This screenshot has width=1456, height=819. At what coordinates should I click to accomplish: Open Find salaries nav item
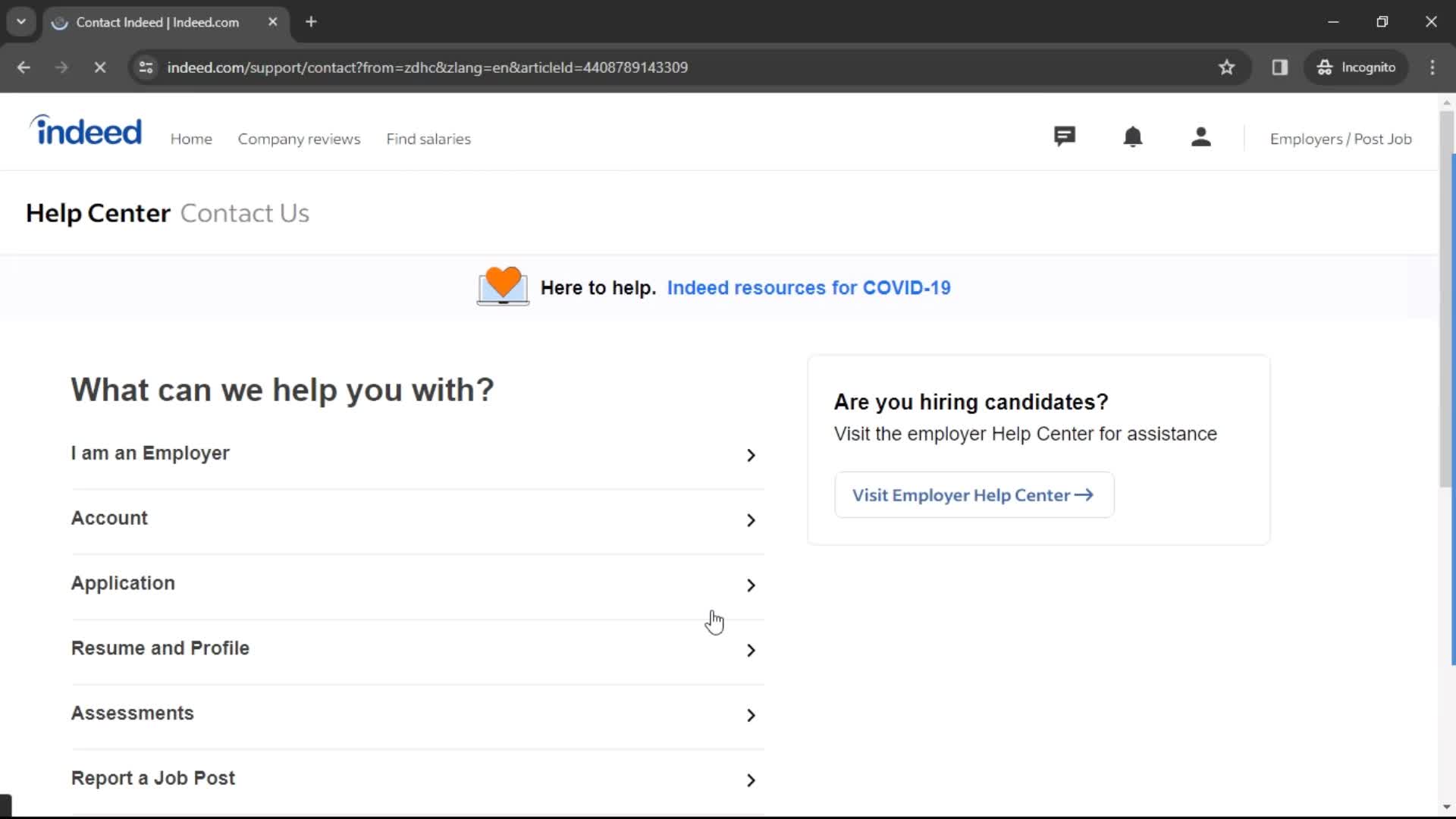tap(428, 139)
